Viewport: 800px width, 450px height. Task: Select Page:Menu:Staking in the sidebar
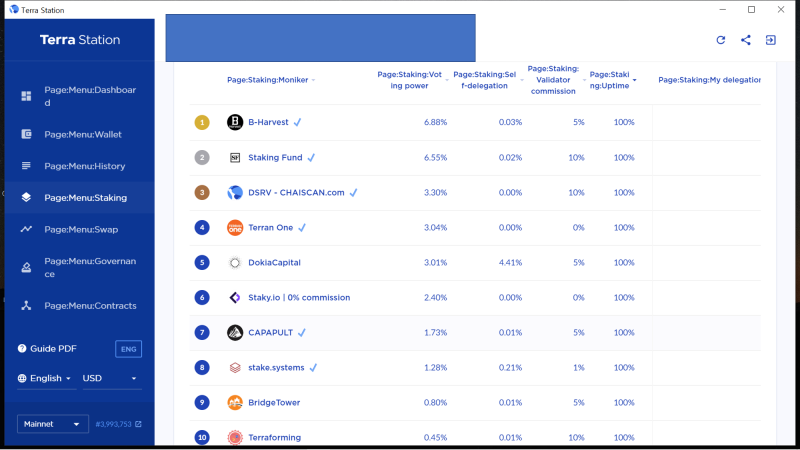(x=80, y=197)
